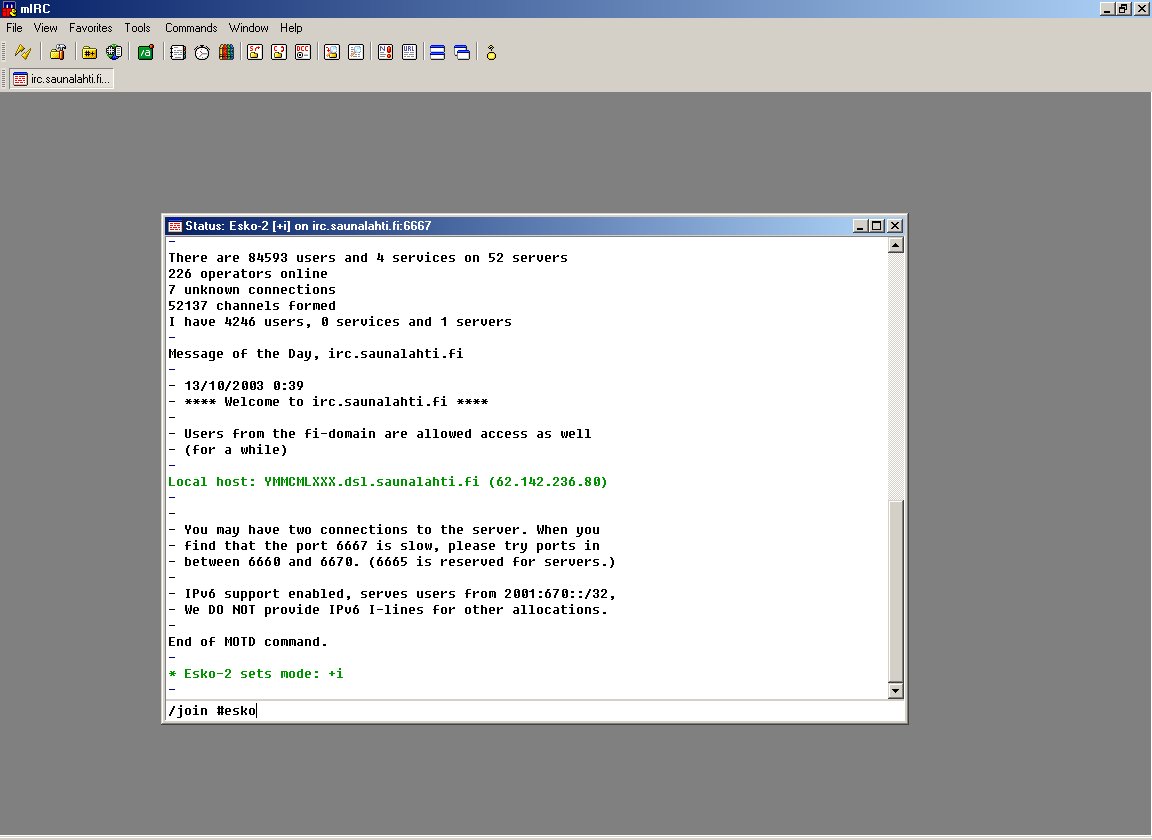Click the 'between 6660 and 6670' line
The width and height of the screenshot is (1152, 840).
point(392,562)
